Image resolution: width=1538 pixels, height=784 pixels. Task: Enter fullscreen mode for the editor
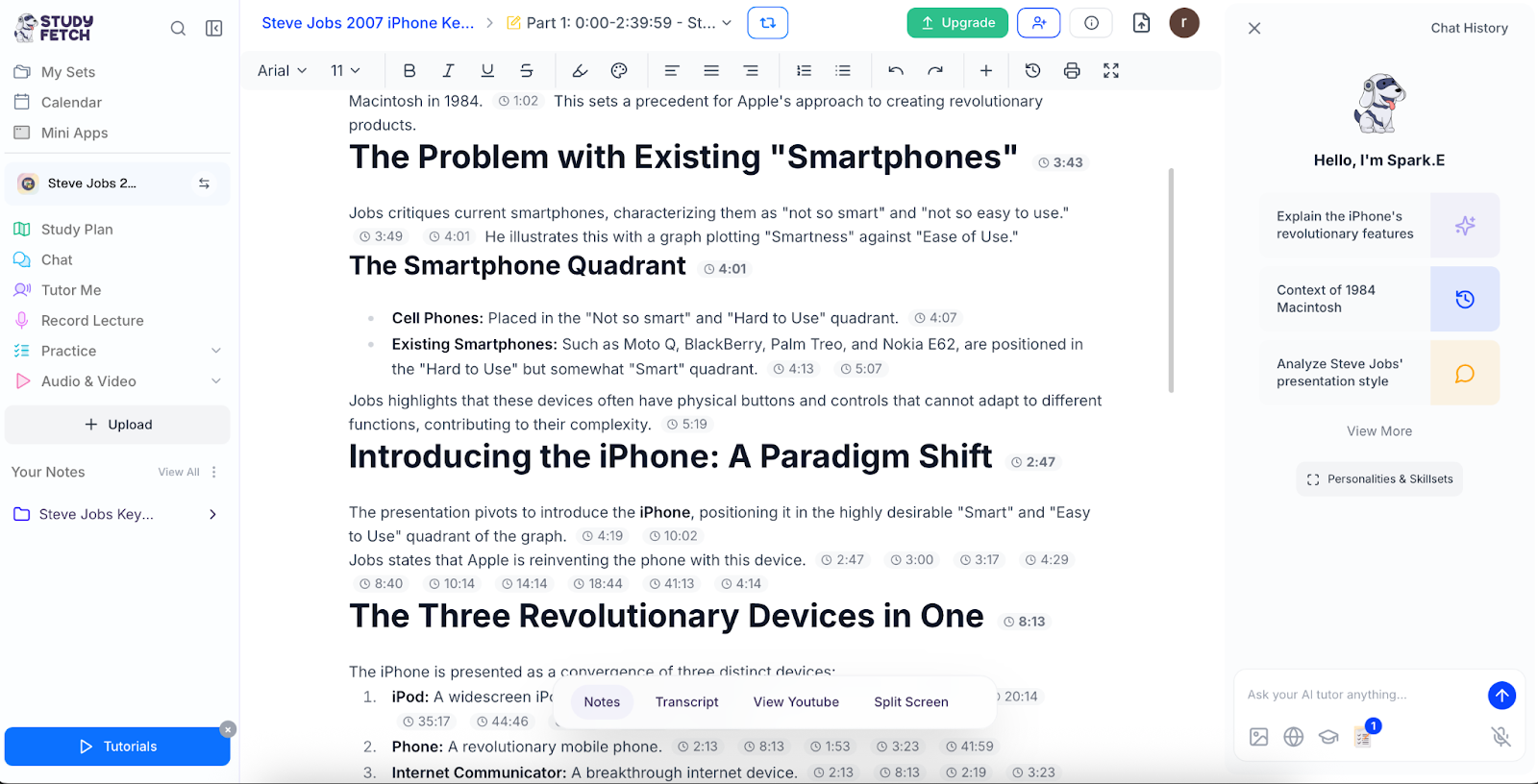tap(1111, 70)
